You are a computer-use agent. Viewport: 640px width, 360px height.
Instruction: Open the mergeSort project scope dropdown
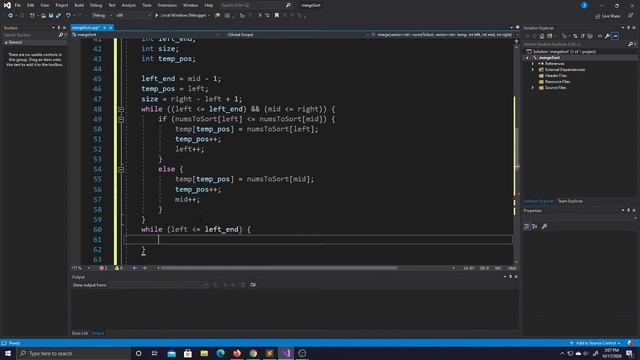pyautogui.click(x=145, y=35)
